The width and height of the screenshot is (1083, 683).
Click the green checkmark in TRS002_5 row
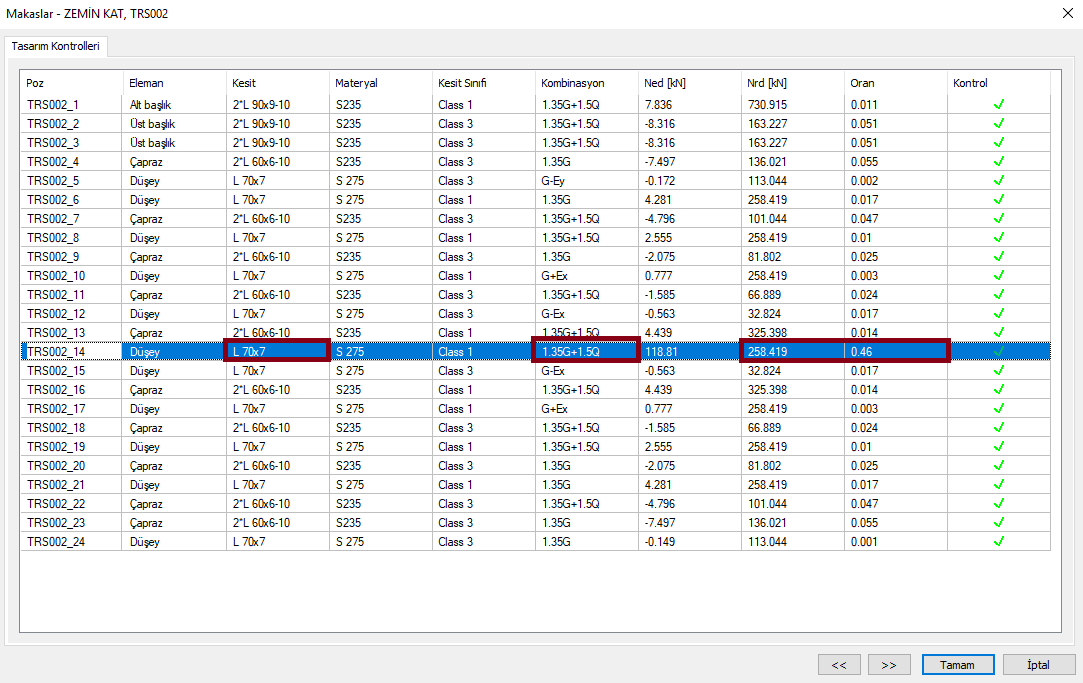(x=998, y=181)
